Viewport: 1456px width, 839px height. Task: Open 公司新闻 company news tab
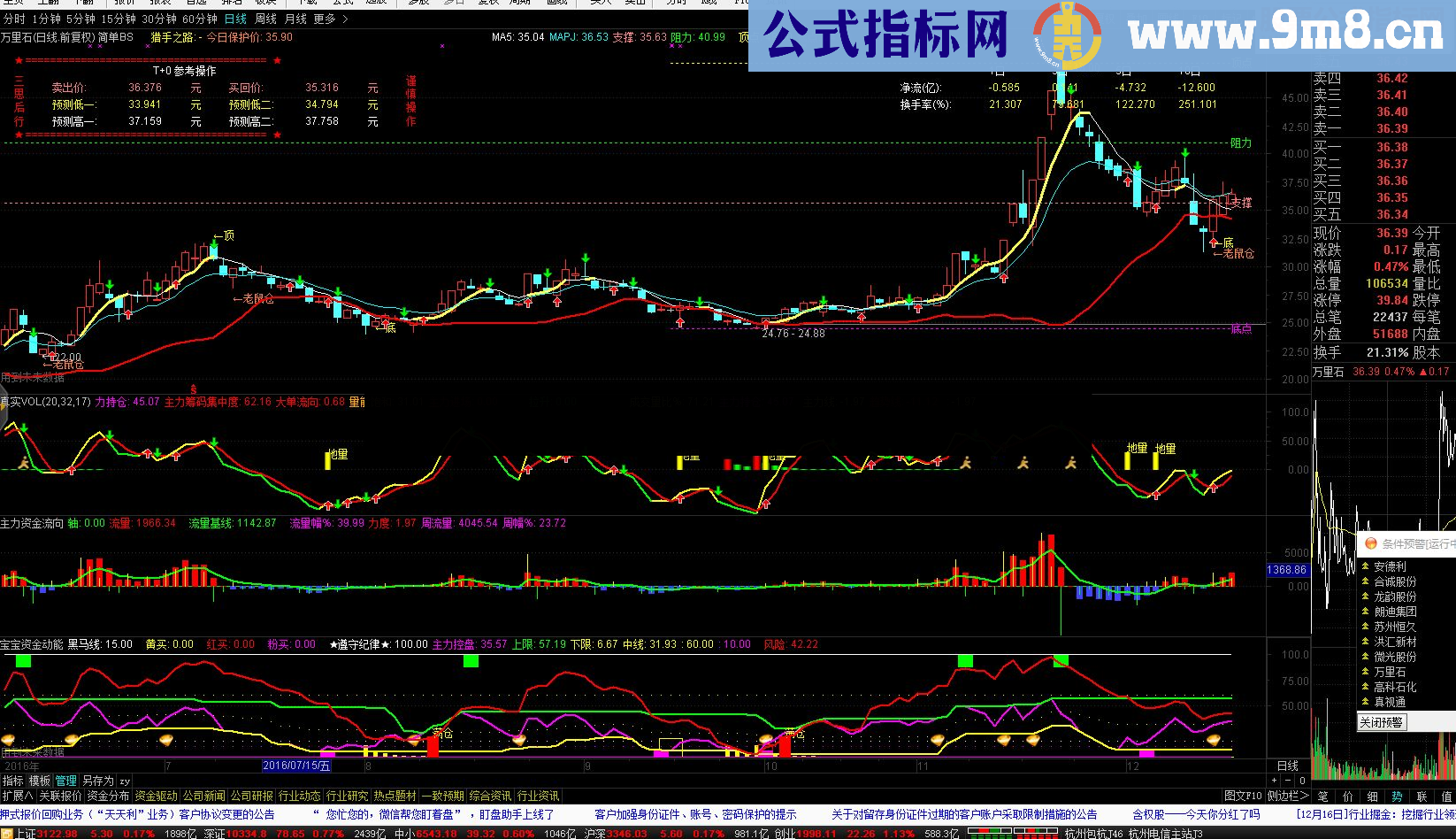pyautogui.click(x=204, y=796)
